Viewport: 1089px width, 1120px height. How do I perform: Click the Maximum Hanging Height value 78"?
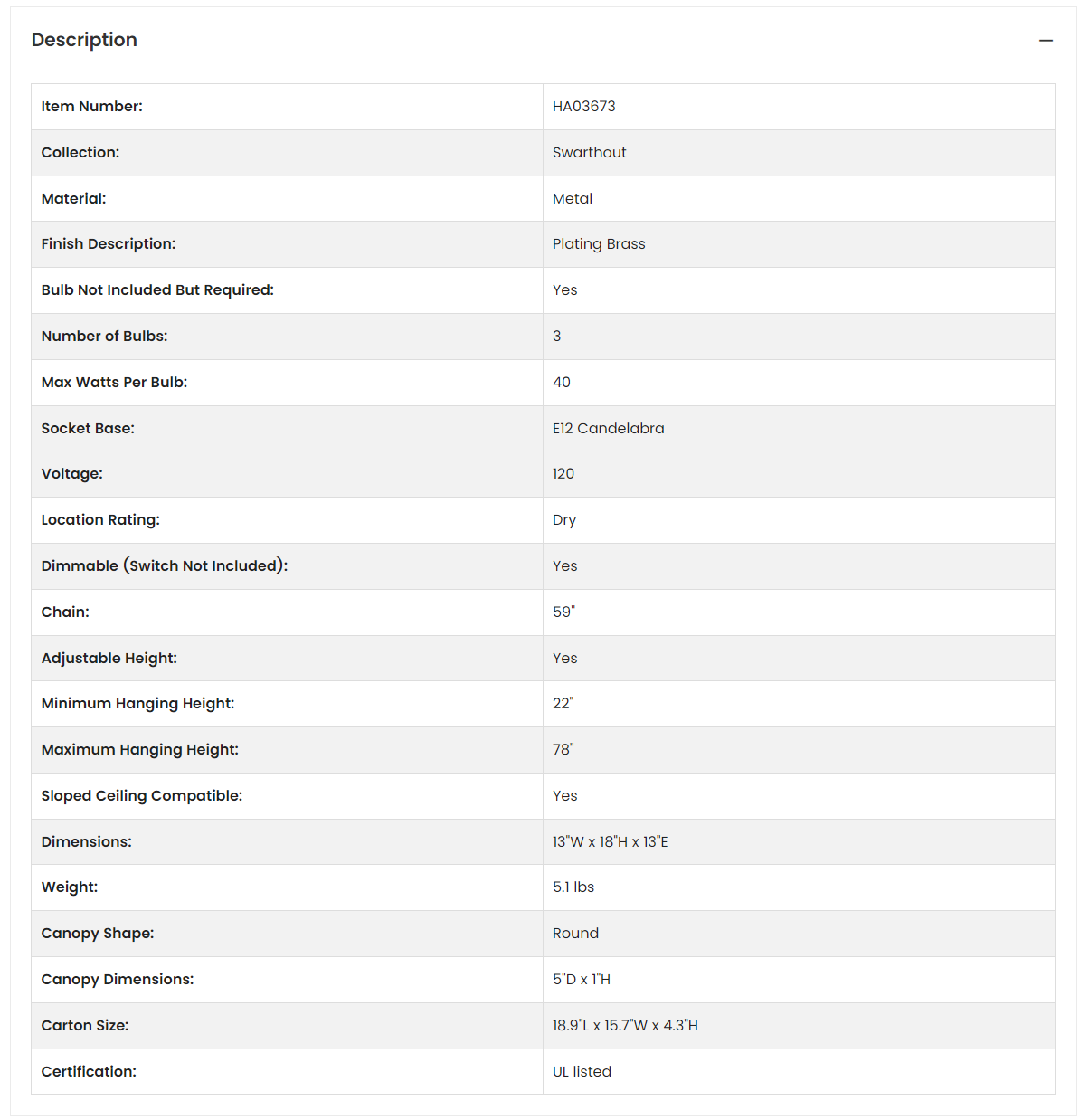point(563,749)
